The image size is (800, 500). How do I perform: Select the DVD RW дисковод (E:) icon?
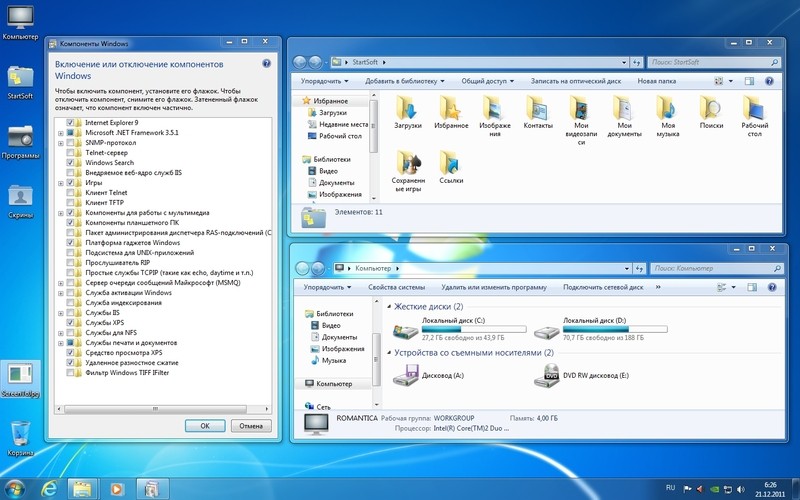pyautogui.click(x=547, y=376)
